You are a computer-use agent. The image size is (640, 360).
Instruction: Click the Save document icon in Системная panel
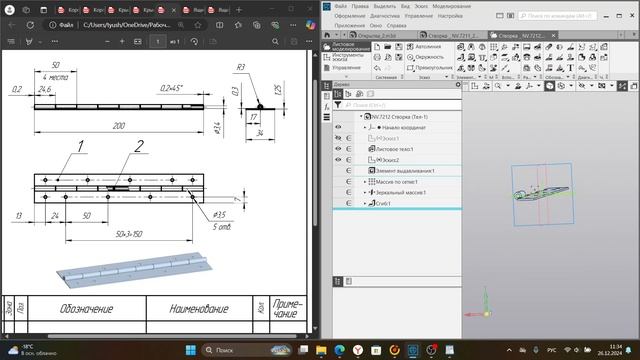pos(399,47)
